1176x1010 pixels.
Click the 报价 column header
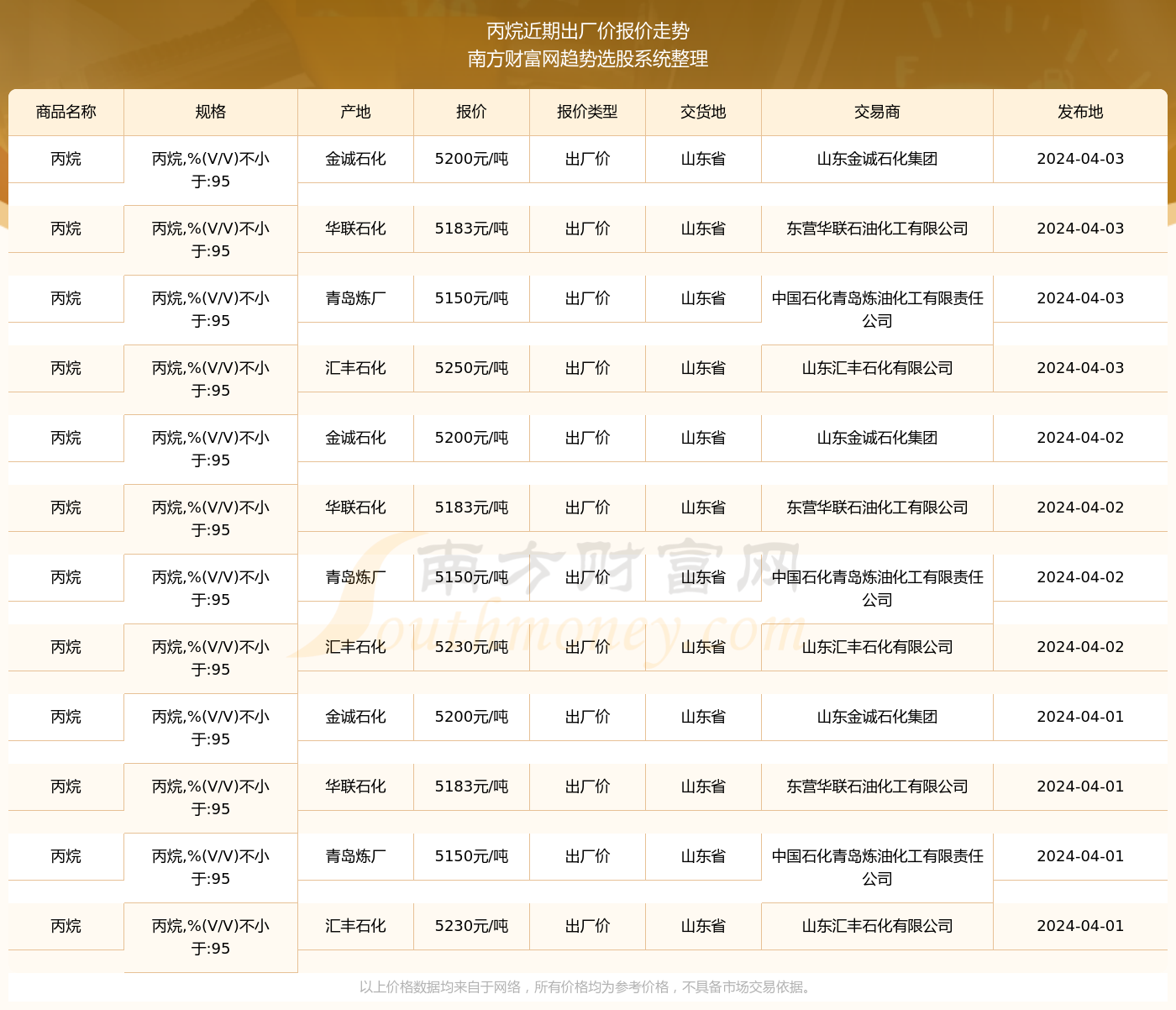click(x=471, y=112)
